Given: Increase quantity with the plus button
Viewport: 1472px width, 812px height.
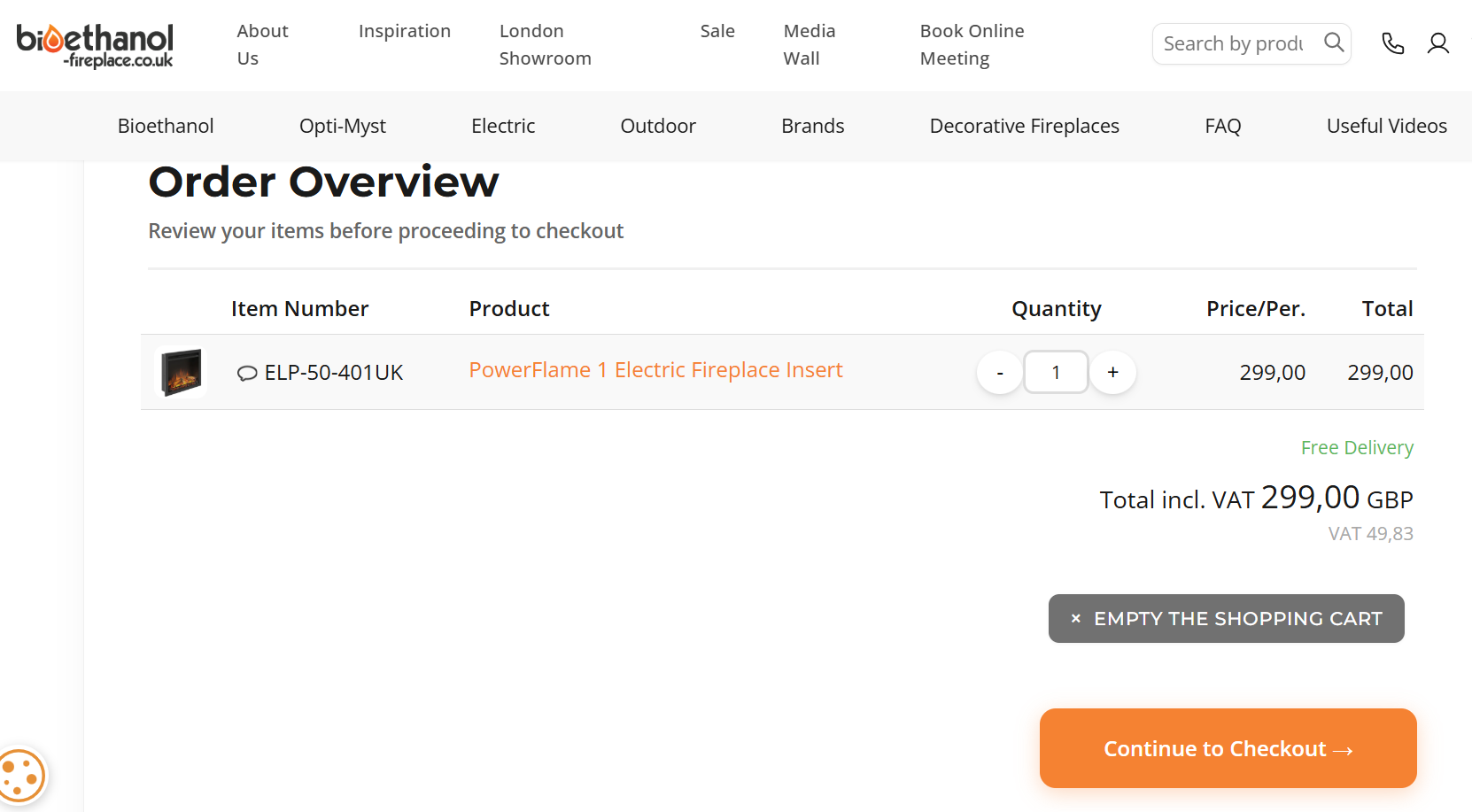Looking at the screenshot, I should pyautogui.click(x=1112, y=373).
